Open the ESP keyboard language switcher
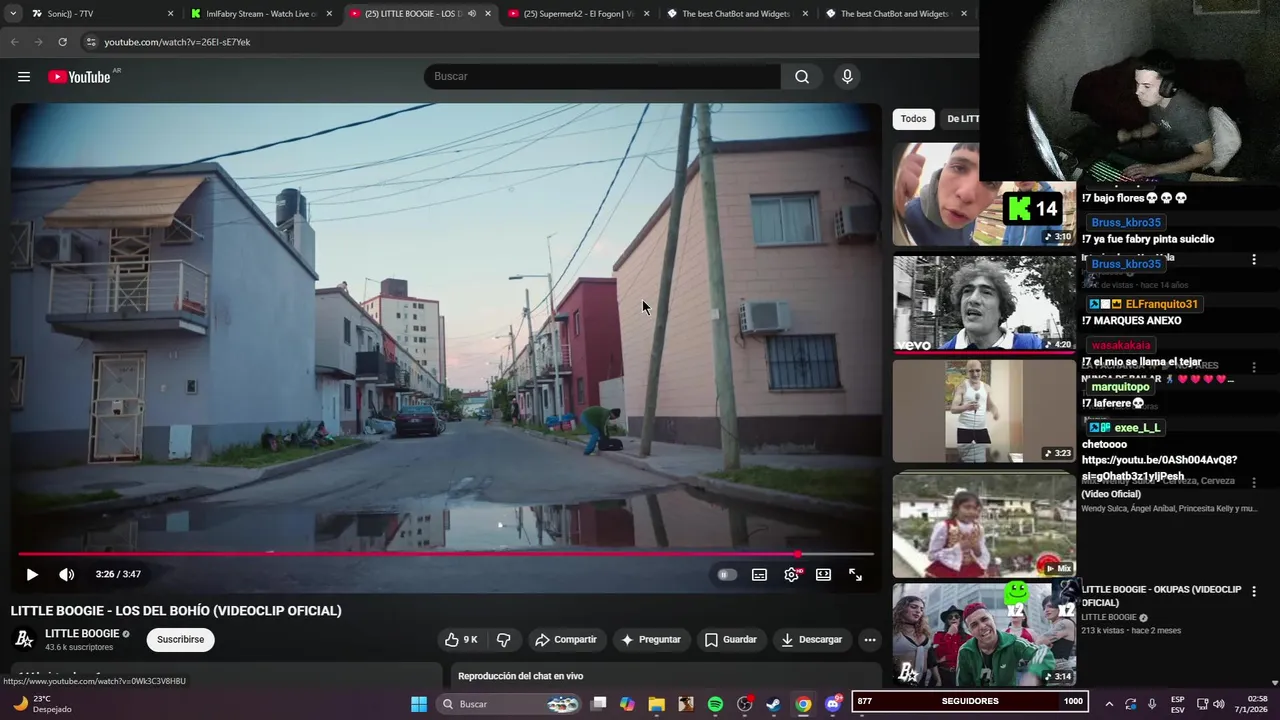This screenshot has width=1280, height=720. [1178, 704]
